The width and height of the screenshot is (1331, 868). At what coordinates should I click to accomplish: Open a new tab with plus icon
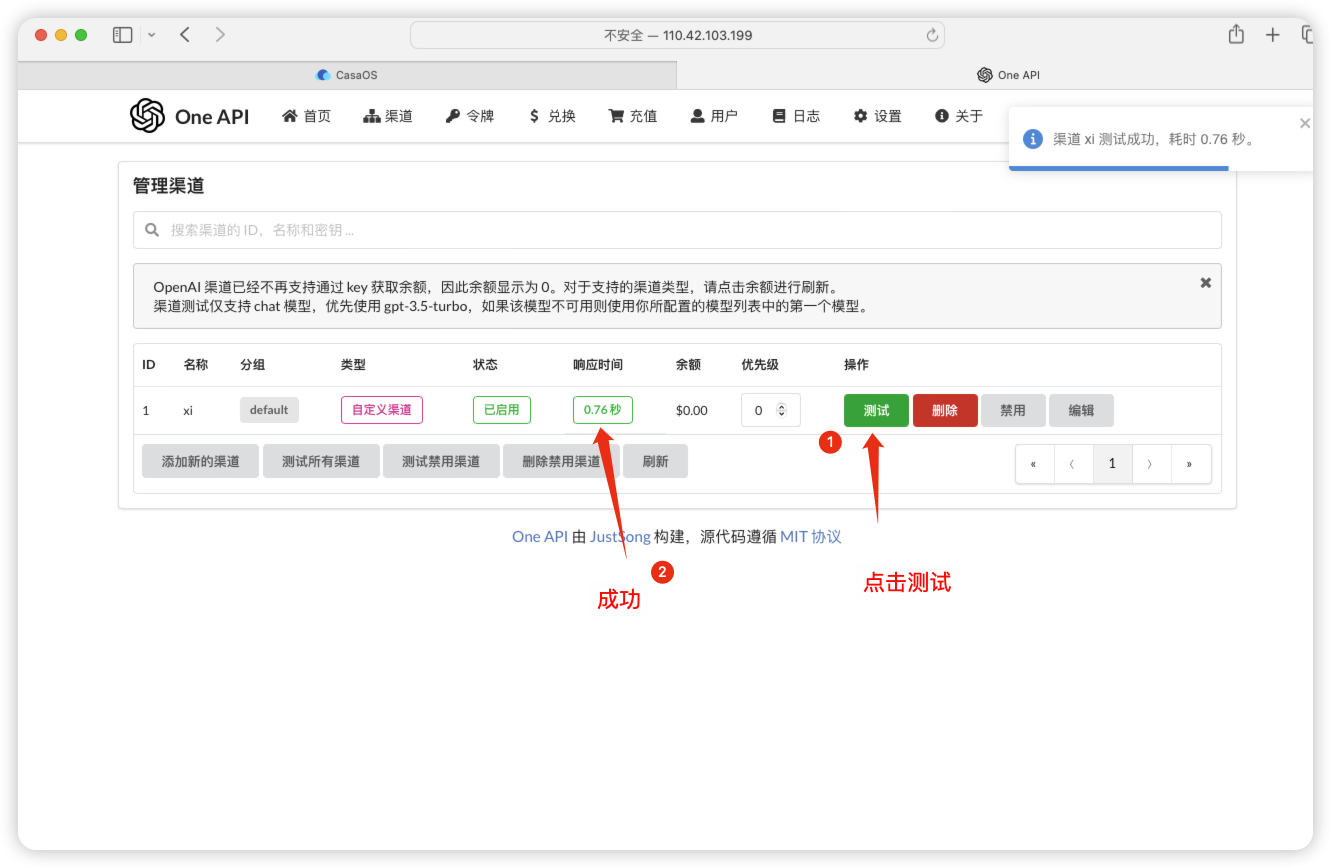1273,35
